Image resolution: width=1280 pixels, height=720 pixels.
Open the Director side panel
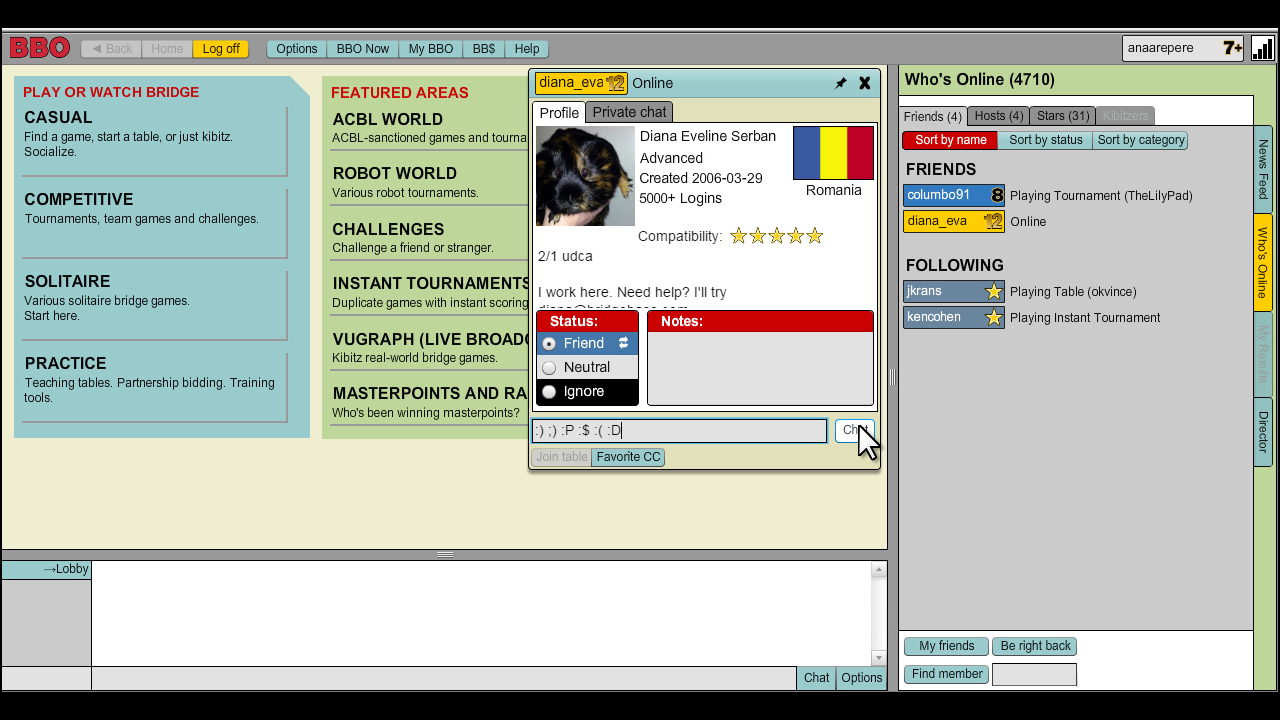[1263, 431]
